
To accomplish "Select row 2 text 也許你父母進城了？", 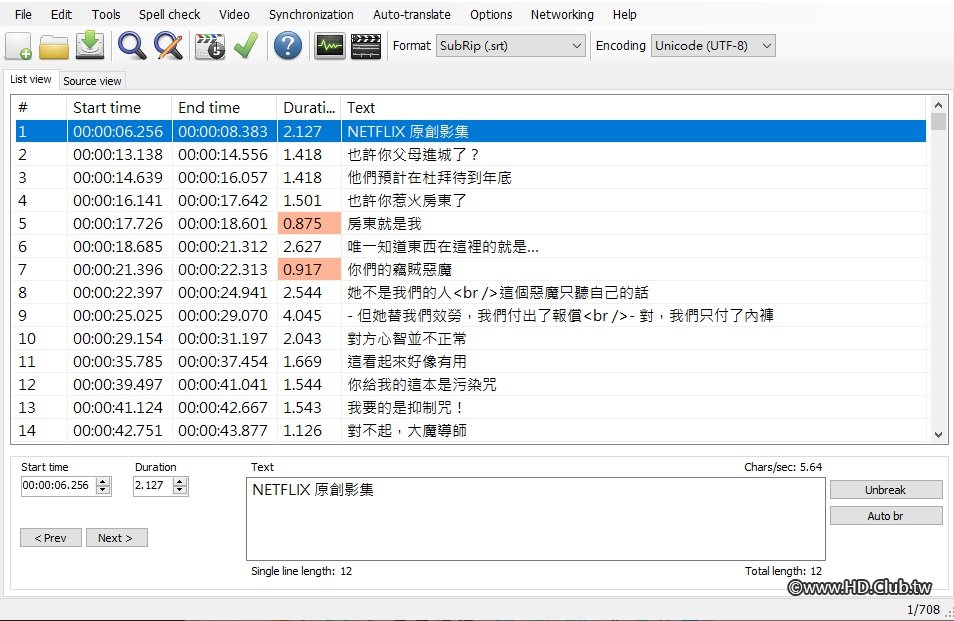I will [x=414, y=154].
